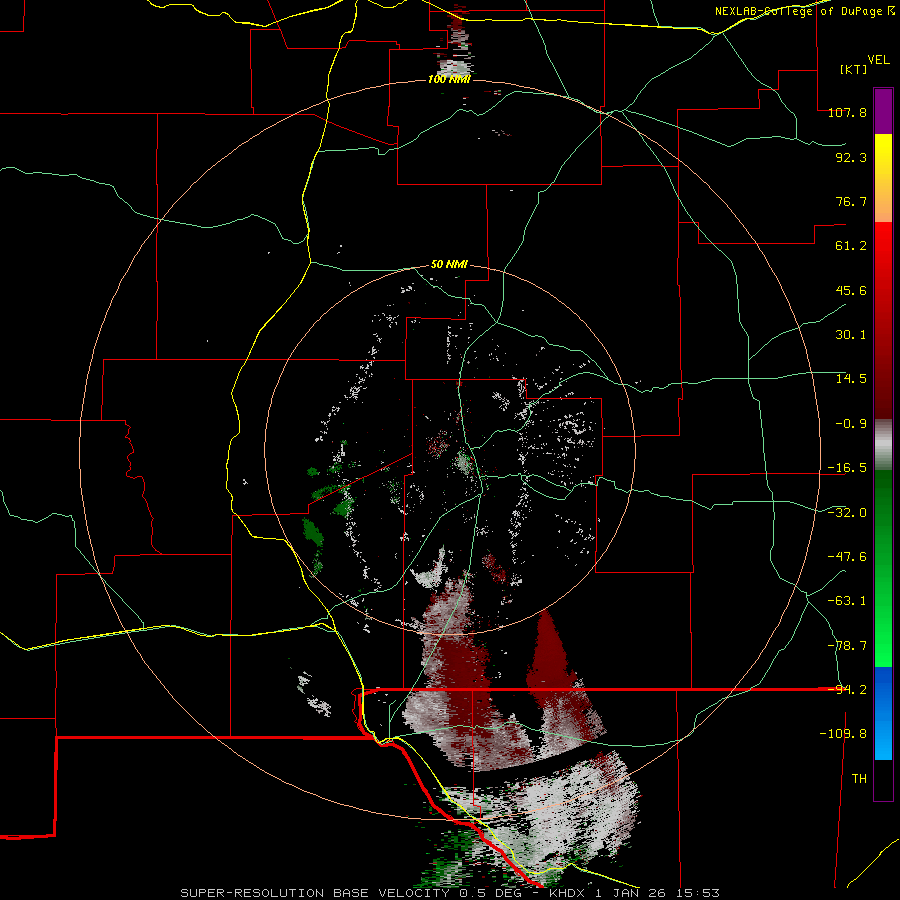
Task: Click the 30.1 velocity scale value
Action: click(851, 335)
